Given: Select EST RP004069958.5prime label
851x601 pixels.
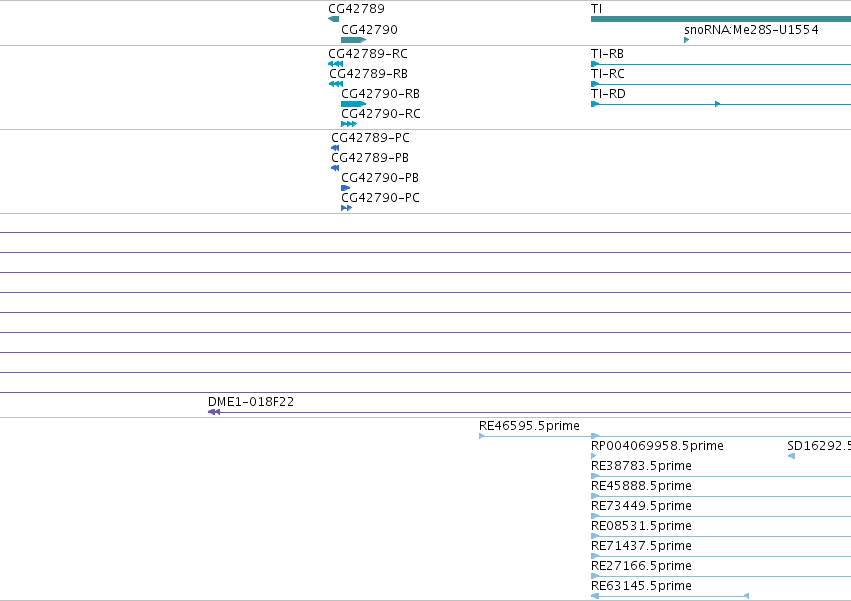Looking at the screenshot, I should tap(657, 446).
